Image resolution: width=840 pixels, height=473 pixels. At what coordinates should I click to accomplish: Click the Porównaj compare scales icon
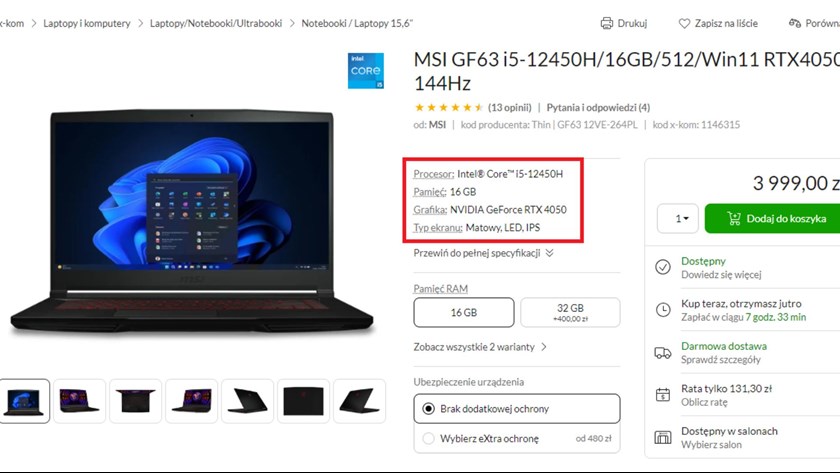pyautogui.click(x=794, y=23)
